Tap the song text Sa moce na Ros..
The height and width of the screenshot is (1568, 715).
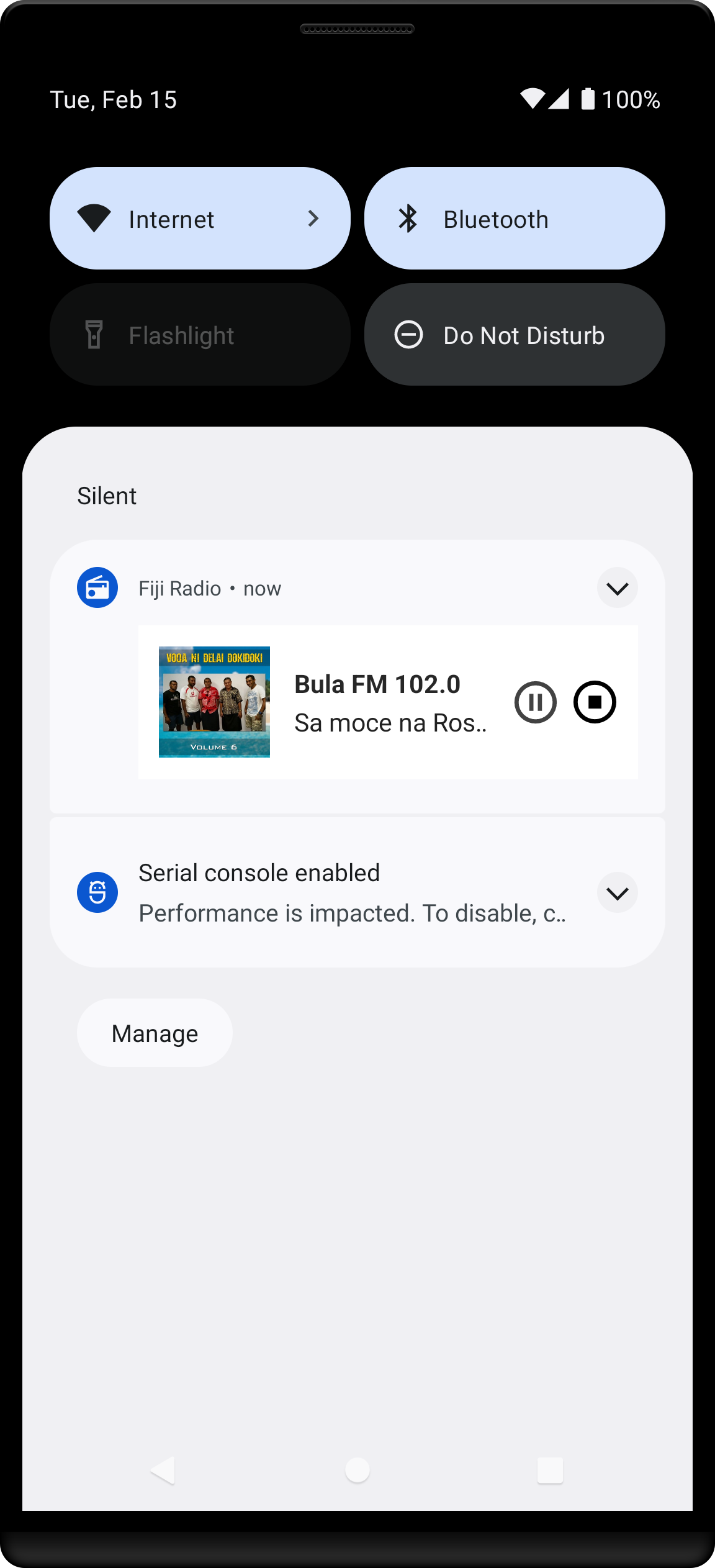click(x=390, y=723)
